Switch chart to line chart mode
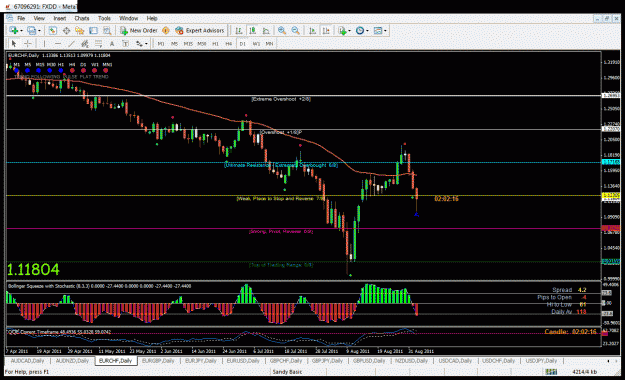The width and height of the screenshot is (625, 380). (x=266, y=30)
